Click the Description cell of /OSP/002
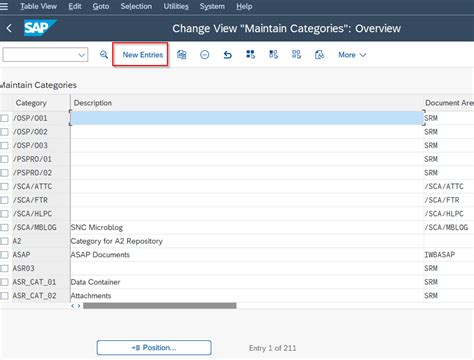474x360 pixels. pos(247,132)
